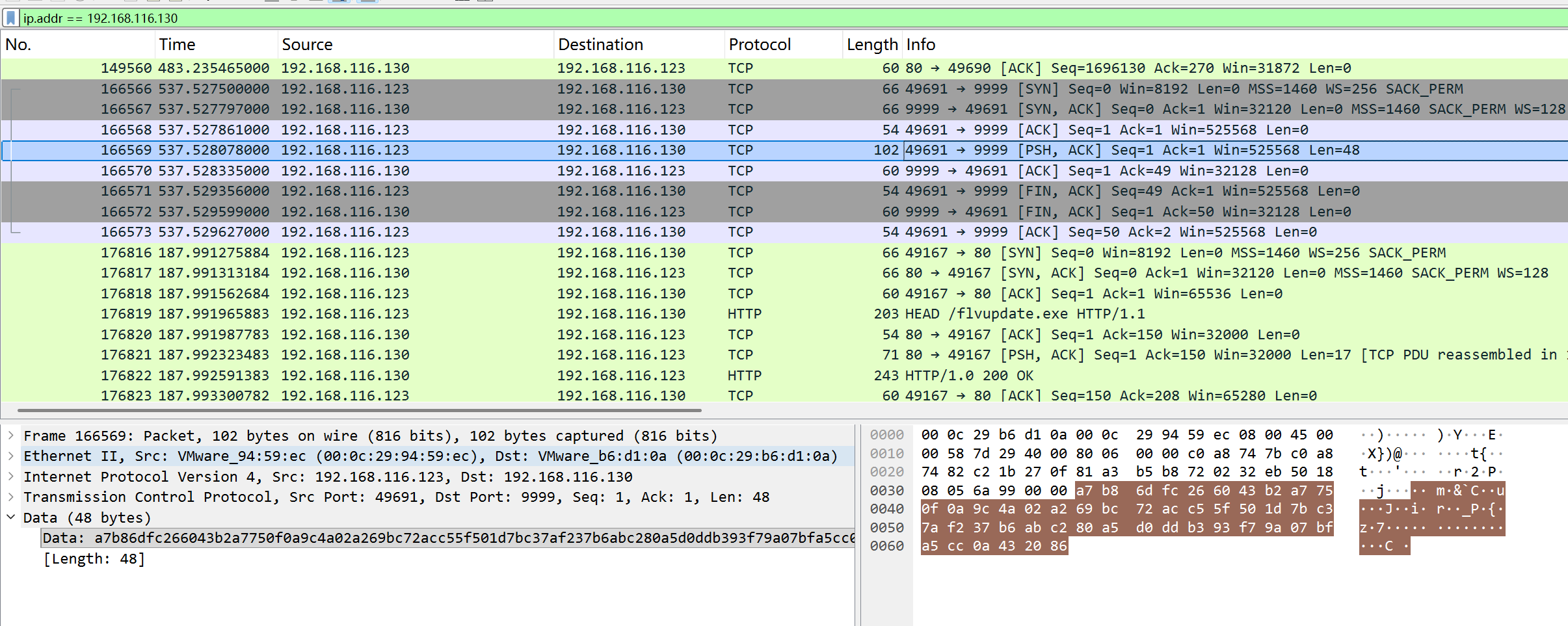Collapse the Data (48 bytes) node
Image resolution: width=1568 pixels, height=626 pixels.
click(11, 517)
